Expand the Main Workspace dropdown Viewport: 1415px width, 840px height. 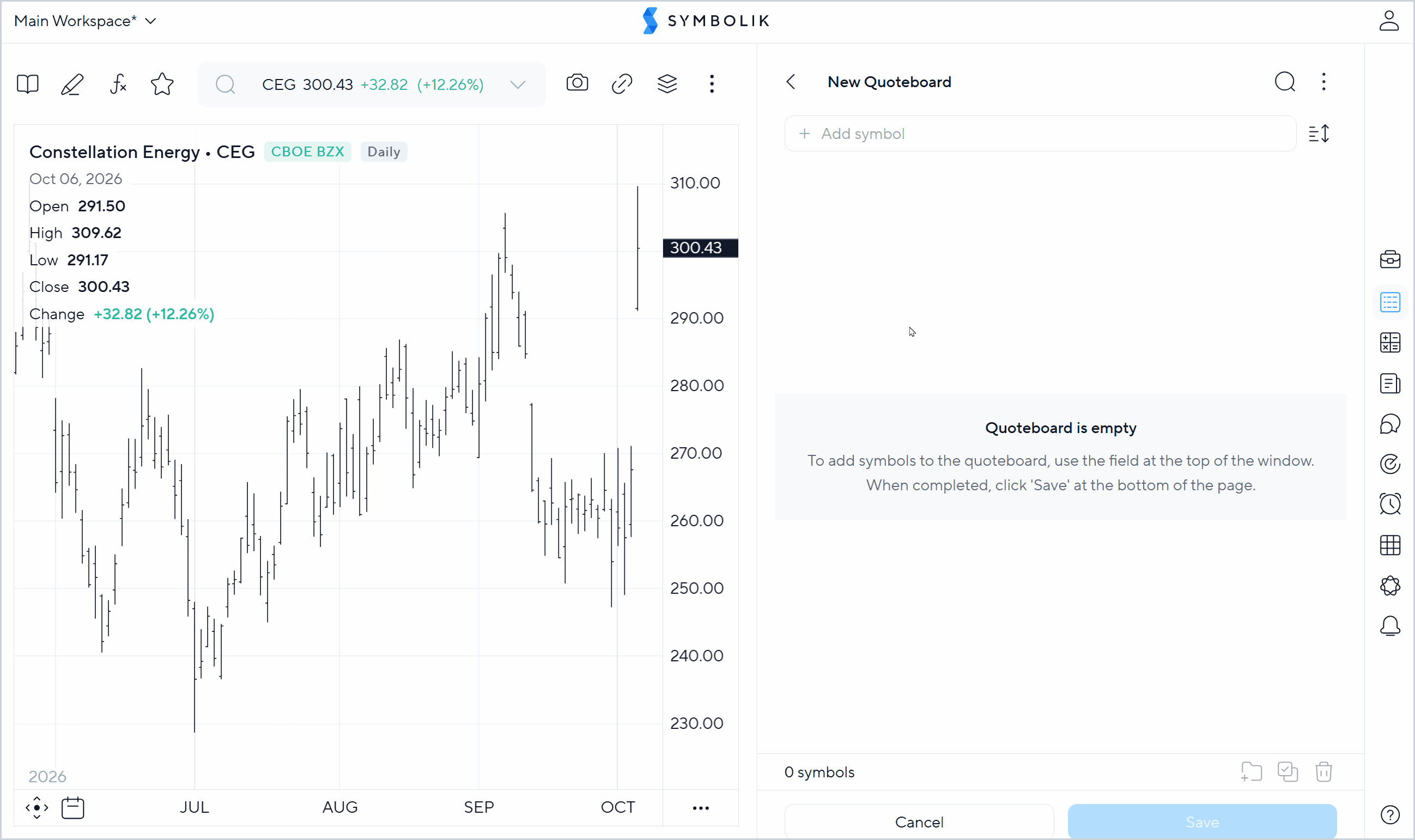(85, 21)
